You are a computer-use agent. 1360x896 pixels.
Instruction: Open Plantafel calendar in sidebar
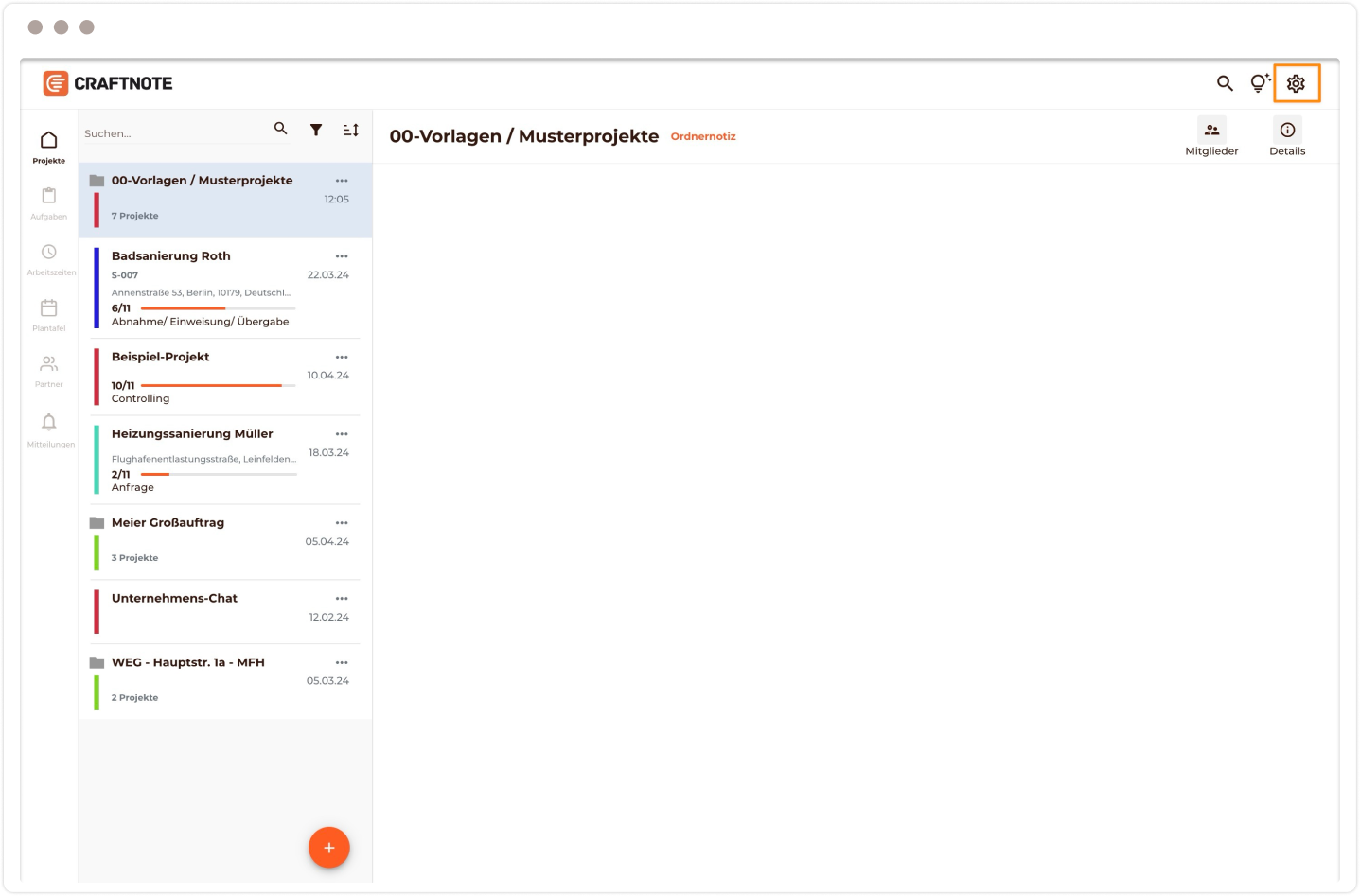click(x=49, y=314)
